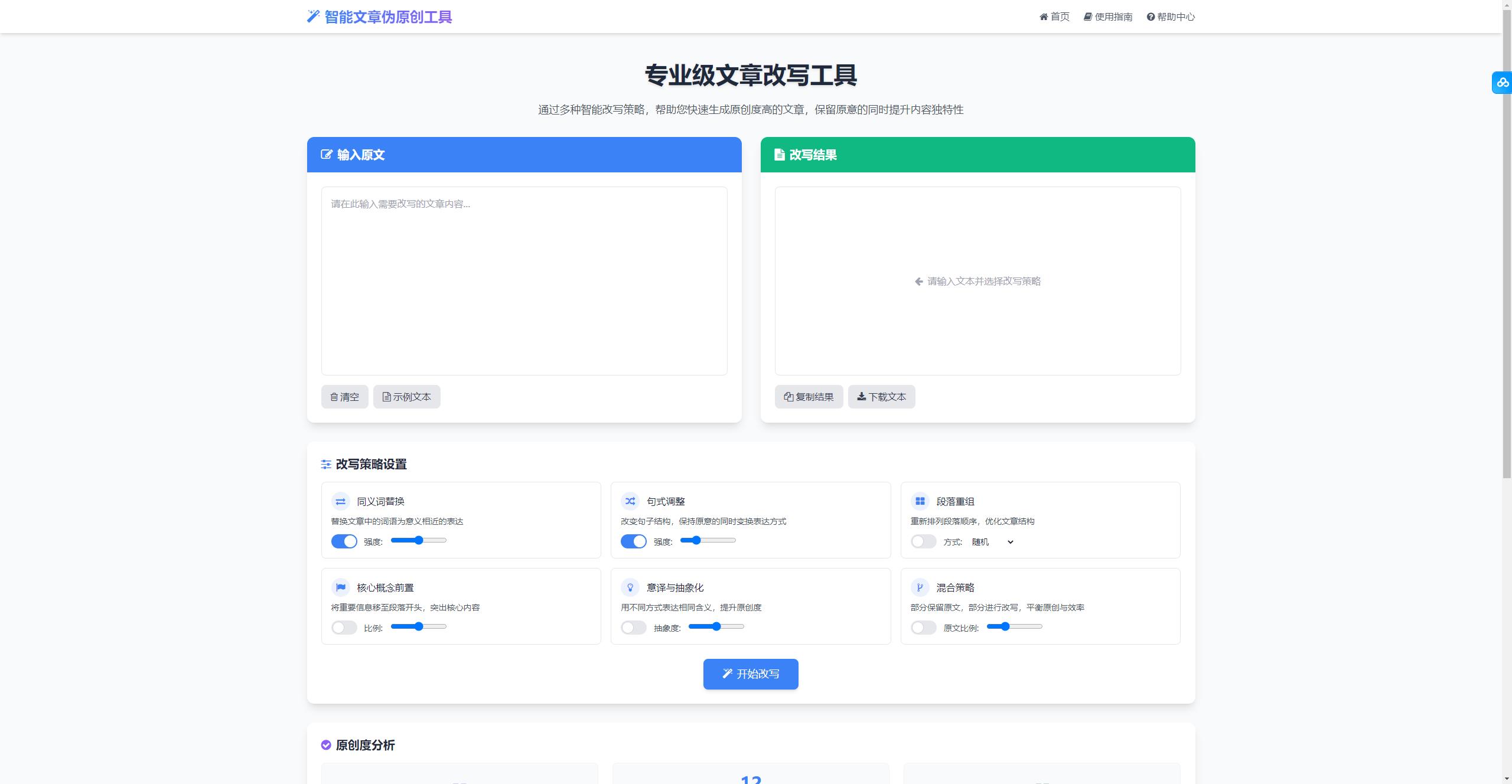The height and width of the screenshot is (784, 1512).
Task: Adjust the 同义词替换 strength slider
Action: (x=418, y=540)
